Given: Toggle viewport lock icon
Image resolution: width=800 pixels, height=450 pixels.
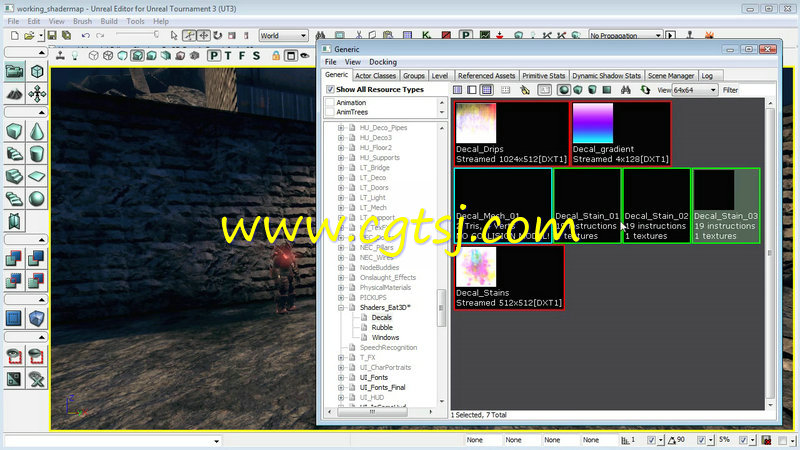Looking at the screenshot, I should (x=276, y=56).
